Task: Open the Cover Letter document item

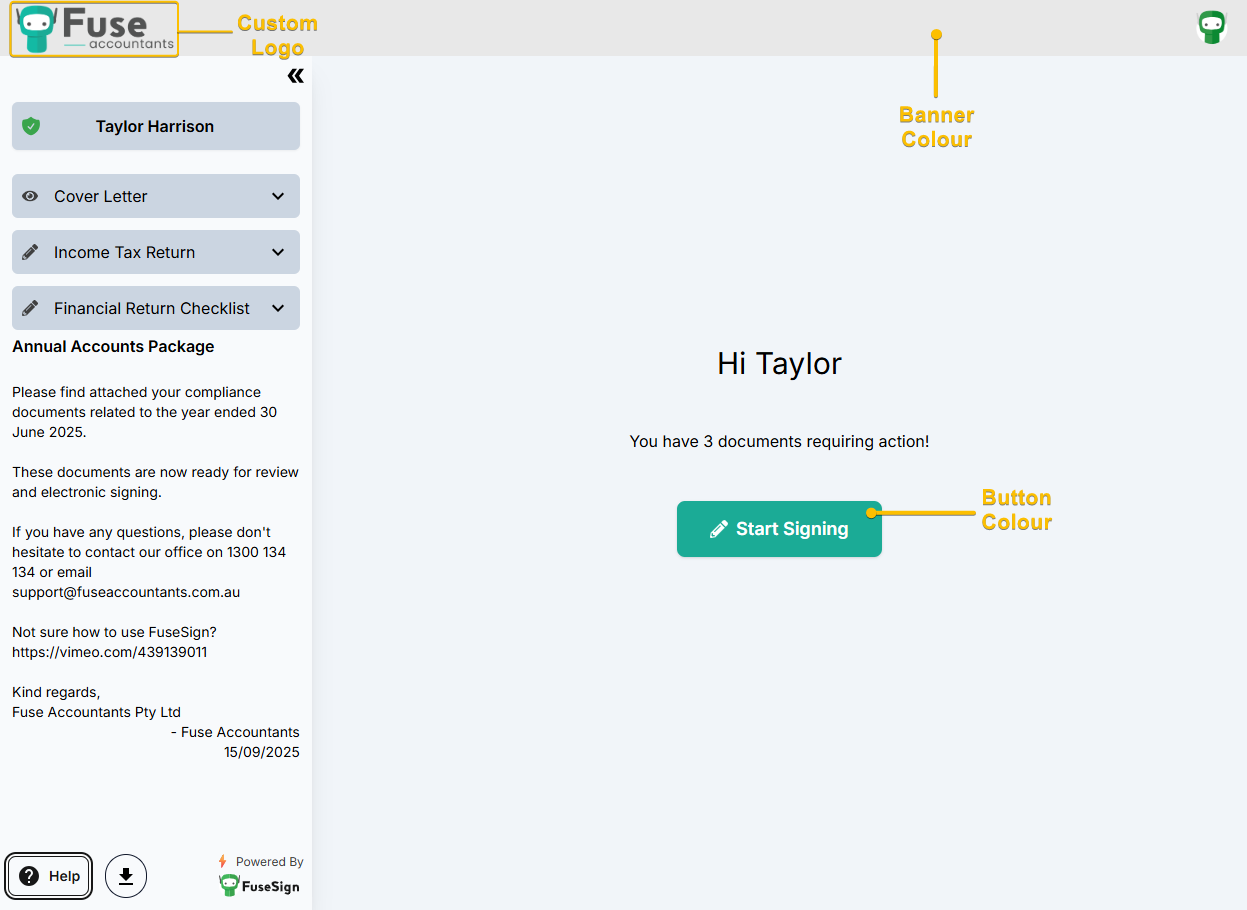Action: pyautogui.click(x=101, y=196)
